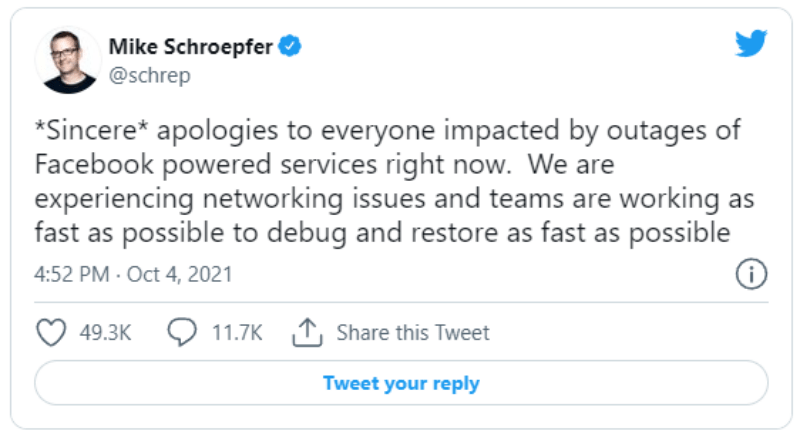Viewport: 800px width, 441px height.
Task: Click the word *Sincere* in the tweet
Action: point(85,131)
